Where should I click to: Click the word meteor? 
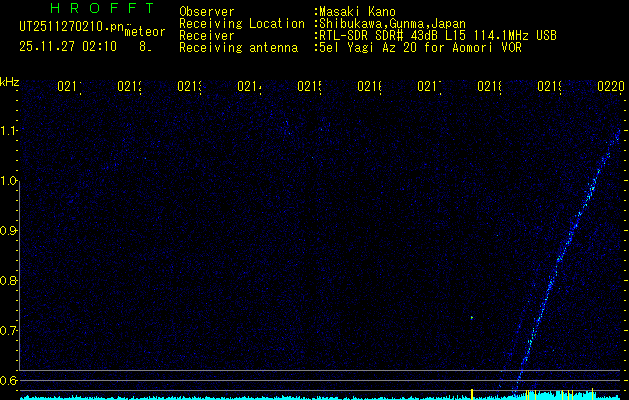pyautogui.click(x=145, y=32)
